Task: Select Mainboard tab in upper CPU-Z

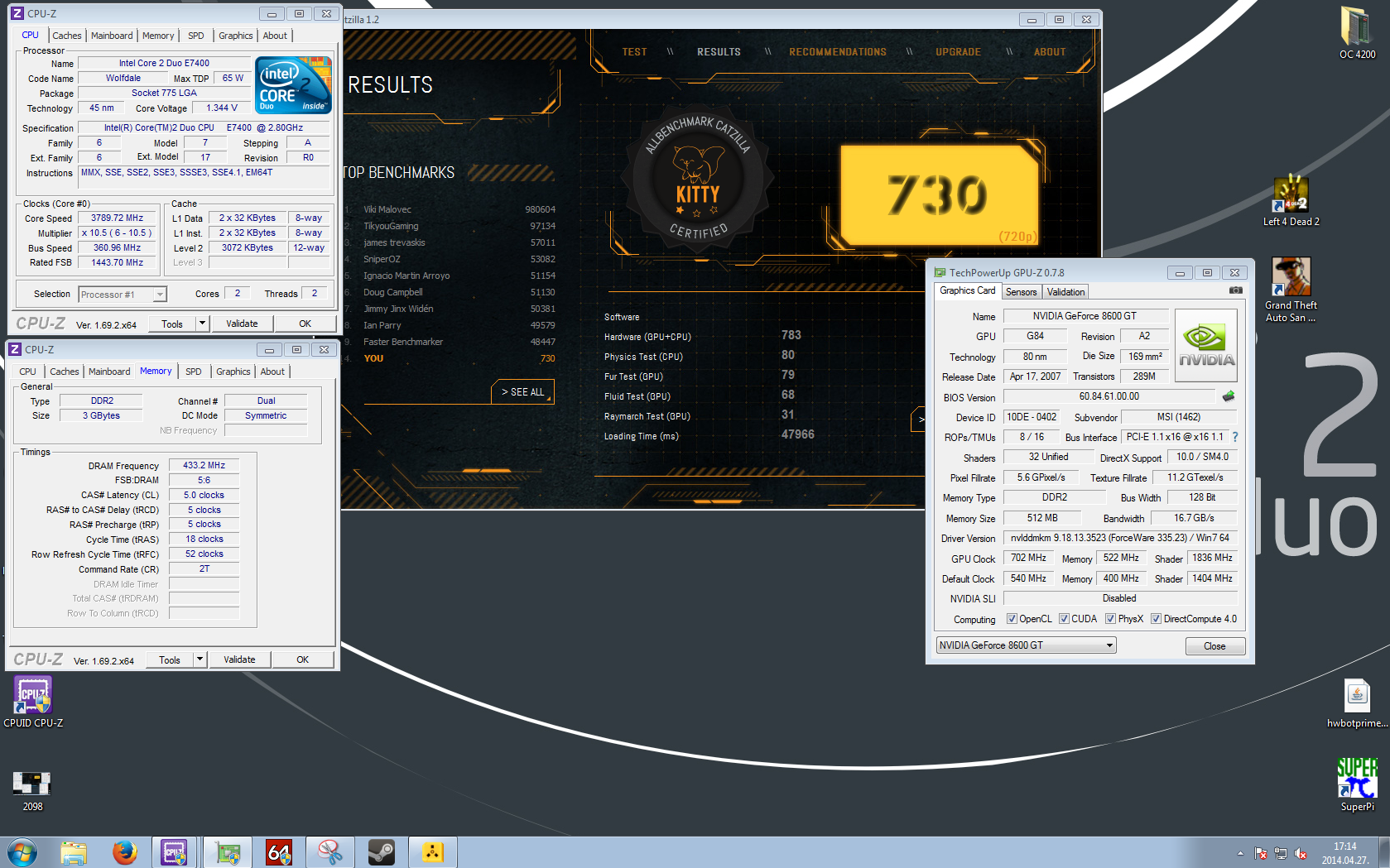Action: pyautogui.click(x=112, y=36)
